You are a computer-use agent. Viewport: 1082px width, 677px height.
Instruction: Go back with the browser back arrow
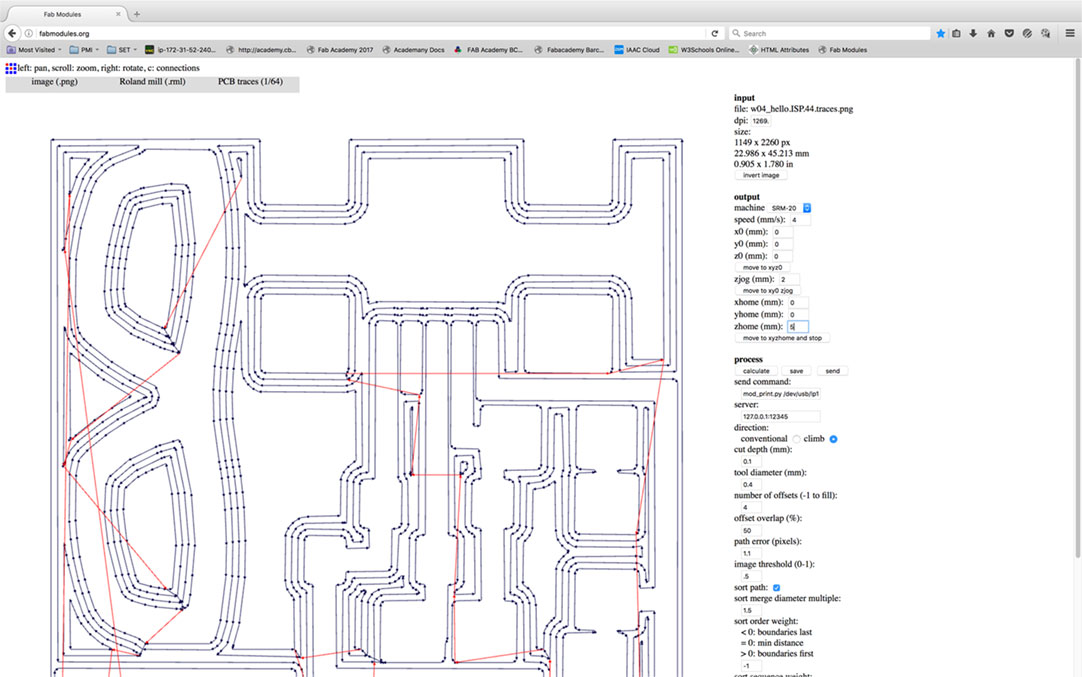[x=12, y=33]
